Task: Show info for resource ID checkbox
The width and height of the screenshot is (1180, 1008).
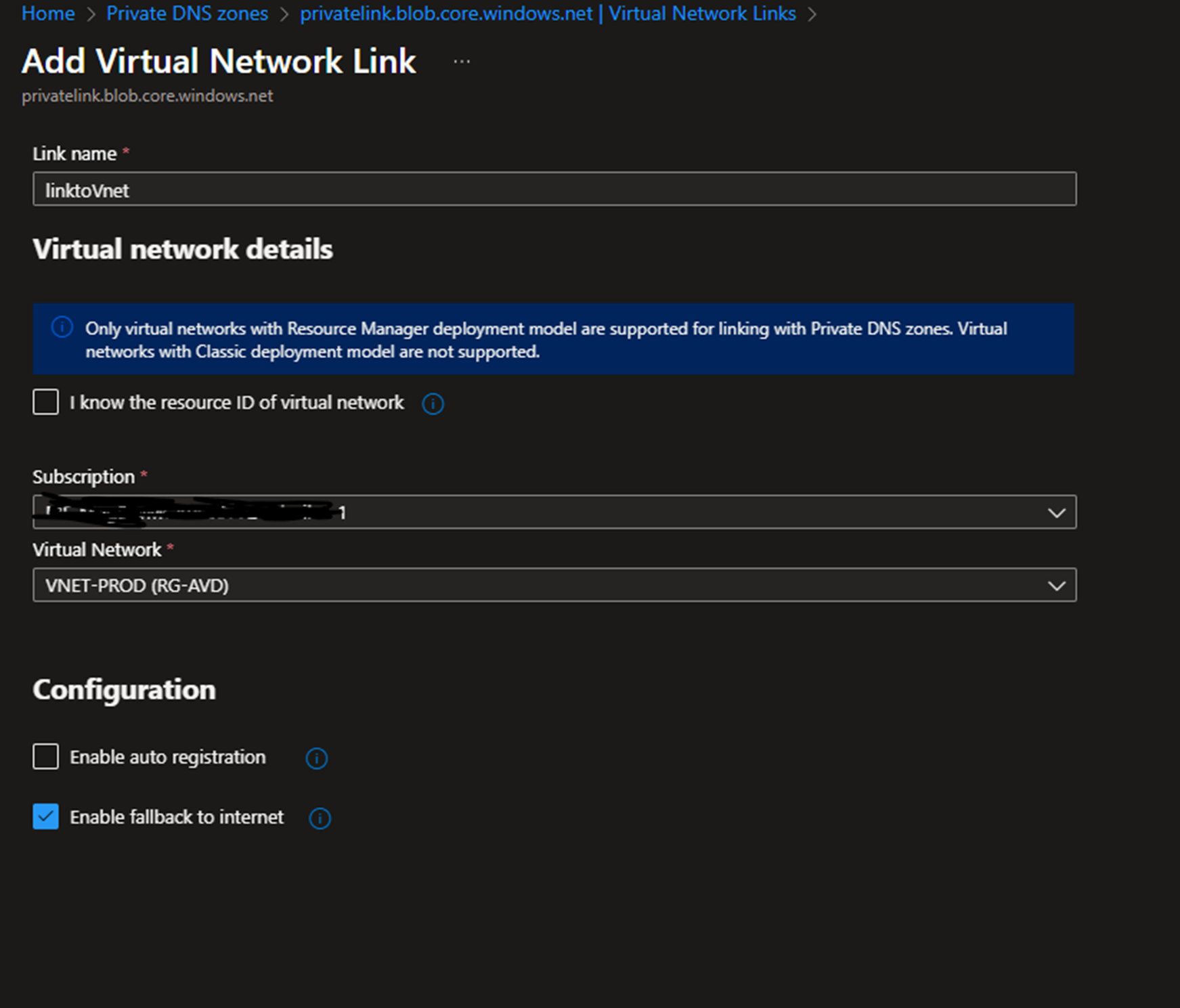Action: [x=433, y=404]
